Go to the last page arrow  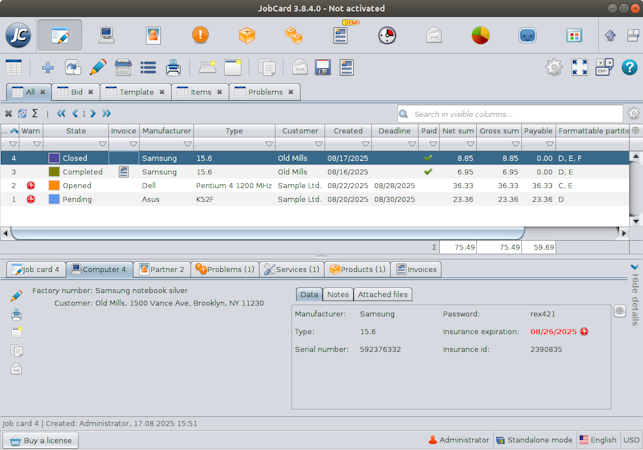(106, 113)
